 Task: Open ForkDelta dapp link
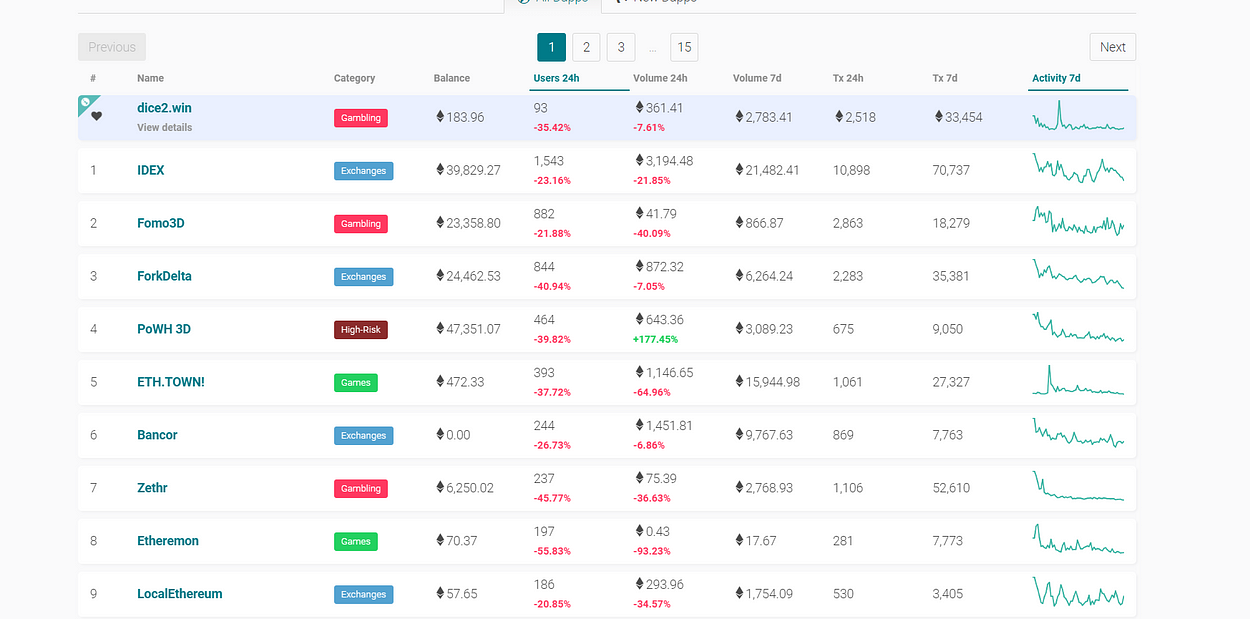point(165,276)
